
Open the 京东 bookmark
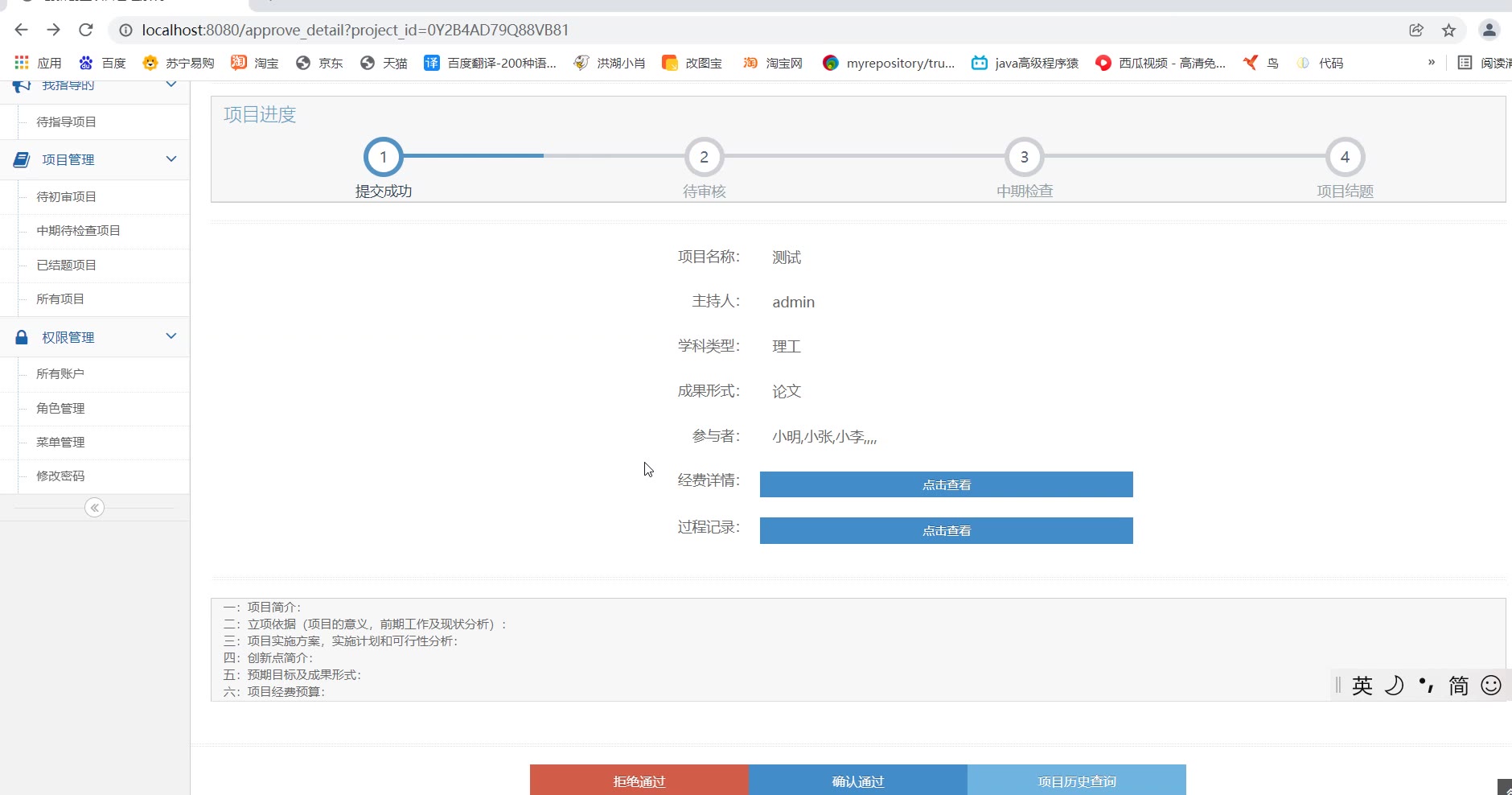tap(319, 63)
